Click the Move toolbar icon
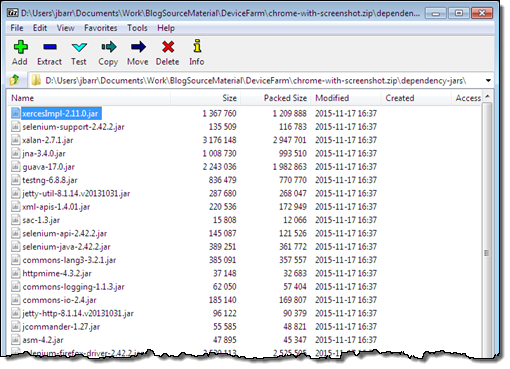 [x=138, y=47]
